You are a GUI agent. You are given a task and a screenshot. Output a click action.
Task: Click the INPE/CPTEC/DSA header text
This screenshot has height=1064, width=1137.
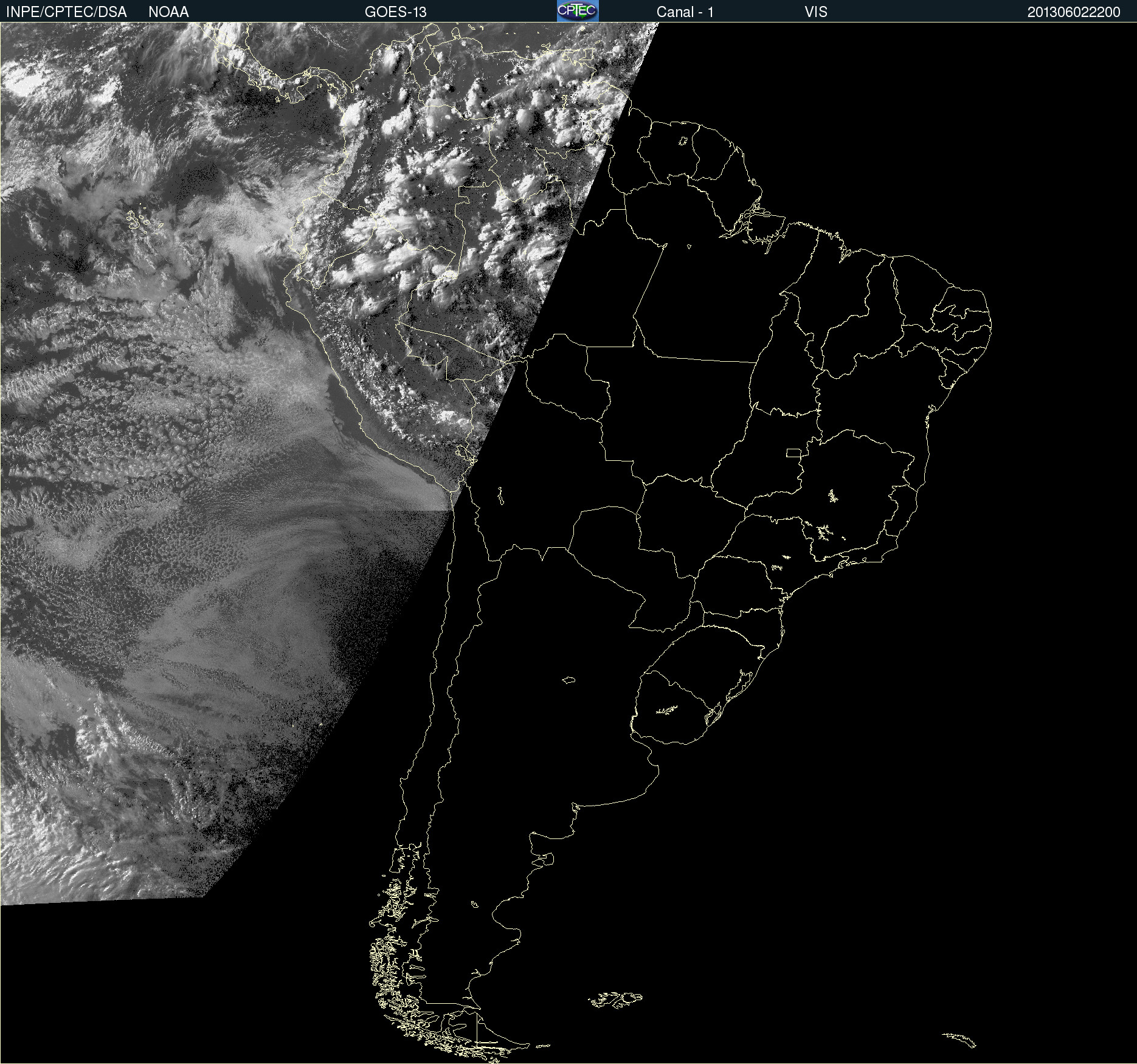pos(66,12)
